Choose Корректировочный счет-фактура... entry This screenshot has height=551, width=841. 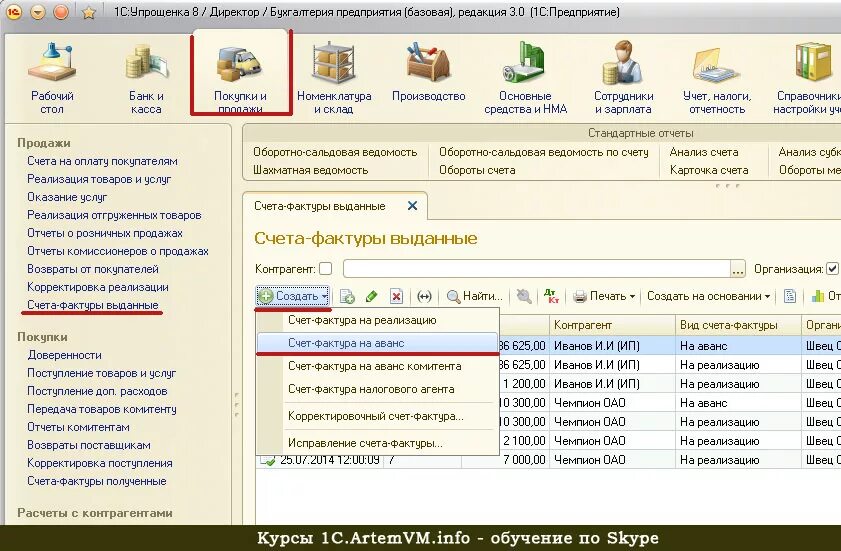pyautogui.click(x=378, y=416)
